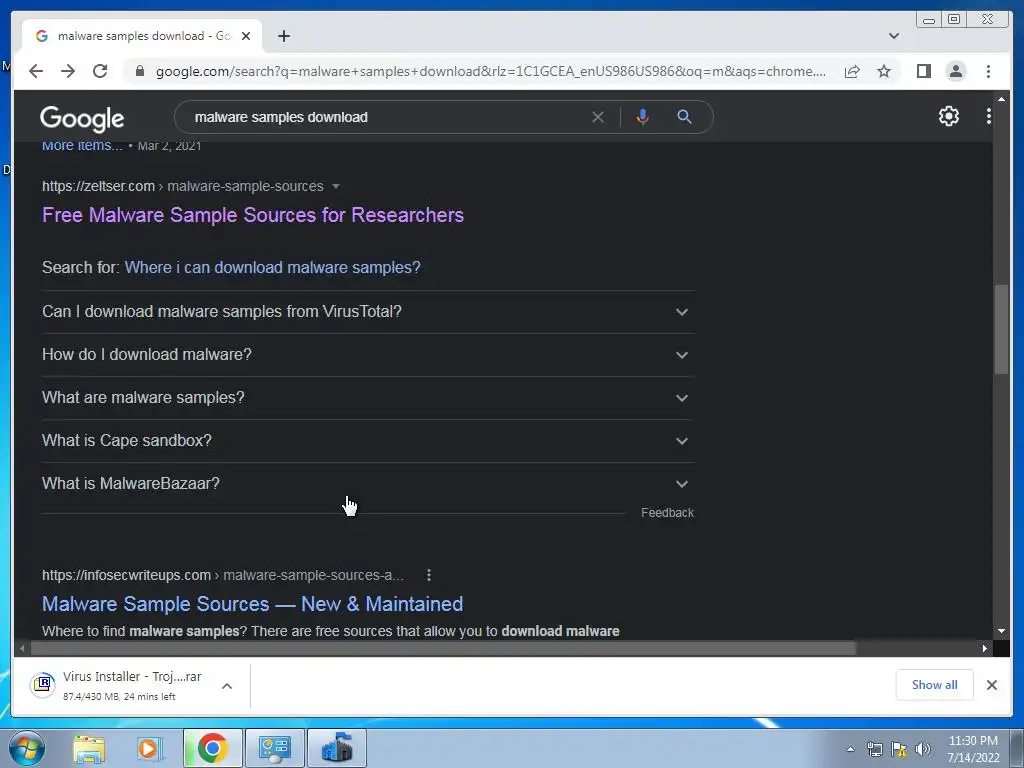Open the Chrome profile avatar
This screenshot has height=768, width=1024.
(955, 71)
